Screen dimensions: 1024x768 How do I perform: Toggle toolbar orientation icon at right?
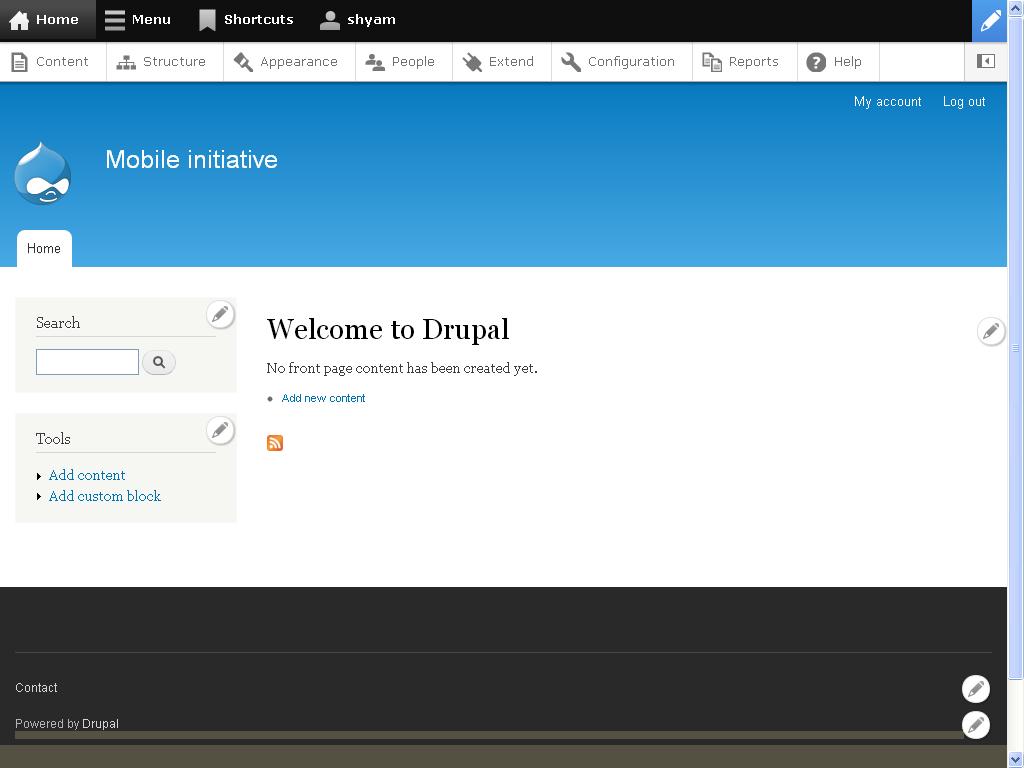click(985, 61)
